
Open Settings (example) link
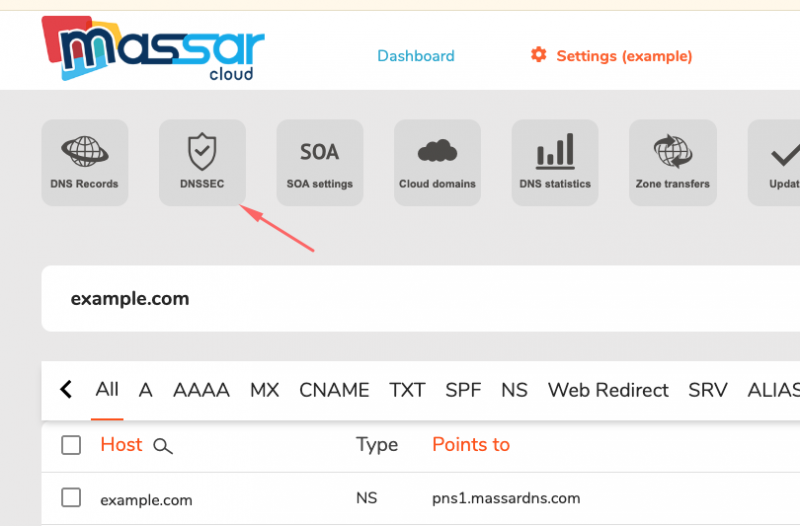(624, 56)
